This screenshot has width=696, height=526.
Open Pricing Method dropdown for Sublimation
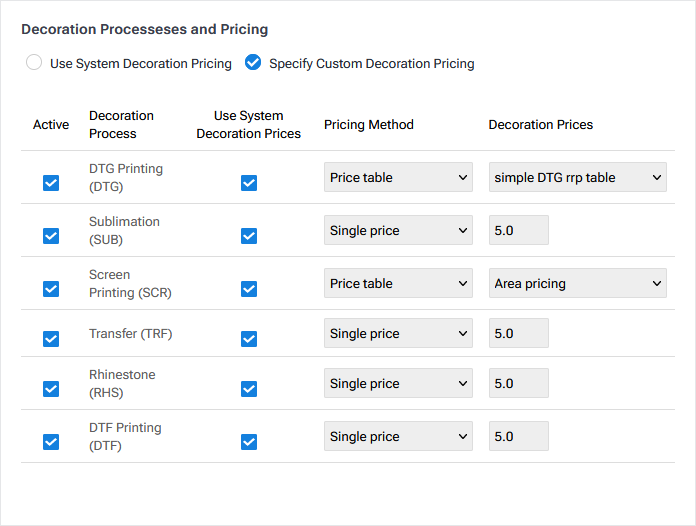pos(398,230)
